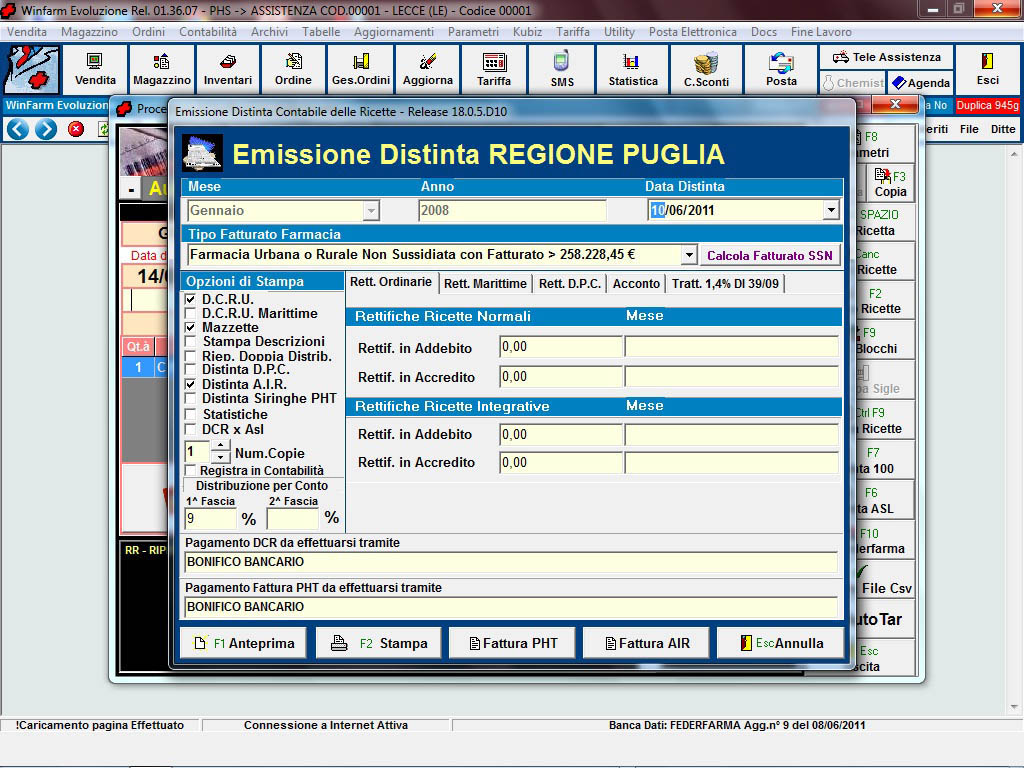Click the F1 Anteprima button
Screen dimensions: 1024x768
click(244, 643)
